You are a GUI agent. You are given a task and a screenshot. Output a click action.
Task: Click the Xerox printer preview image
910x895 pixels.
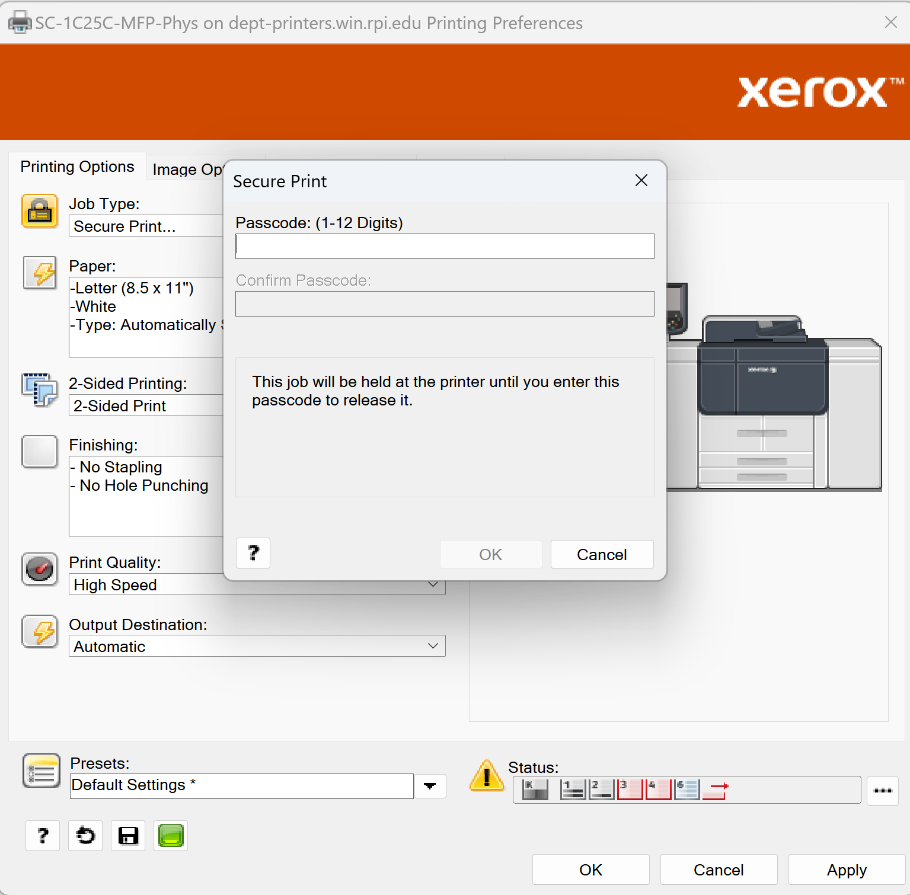pyautogui.click(x=774, y=387)
